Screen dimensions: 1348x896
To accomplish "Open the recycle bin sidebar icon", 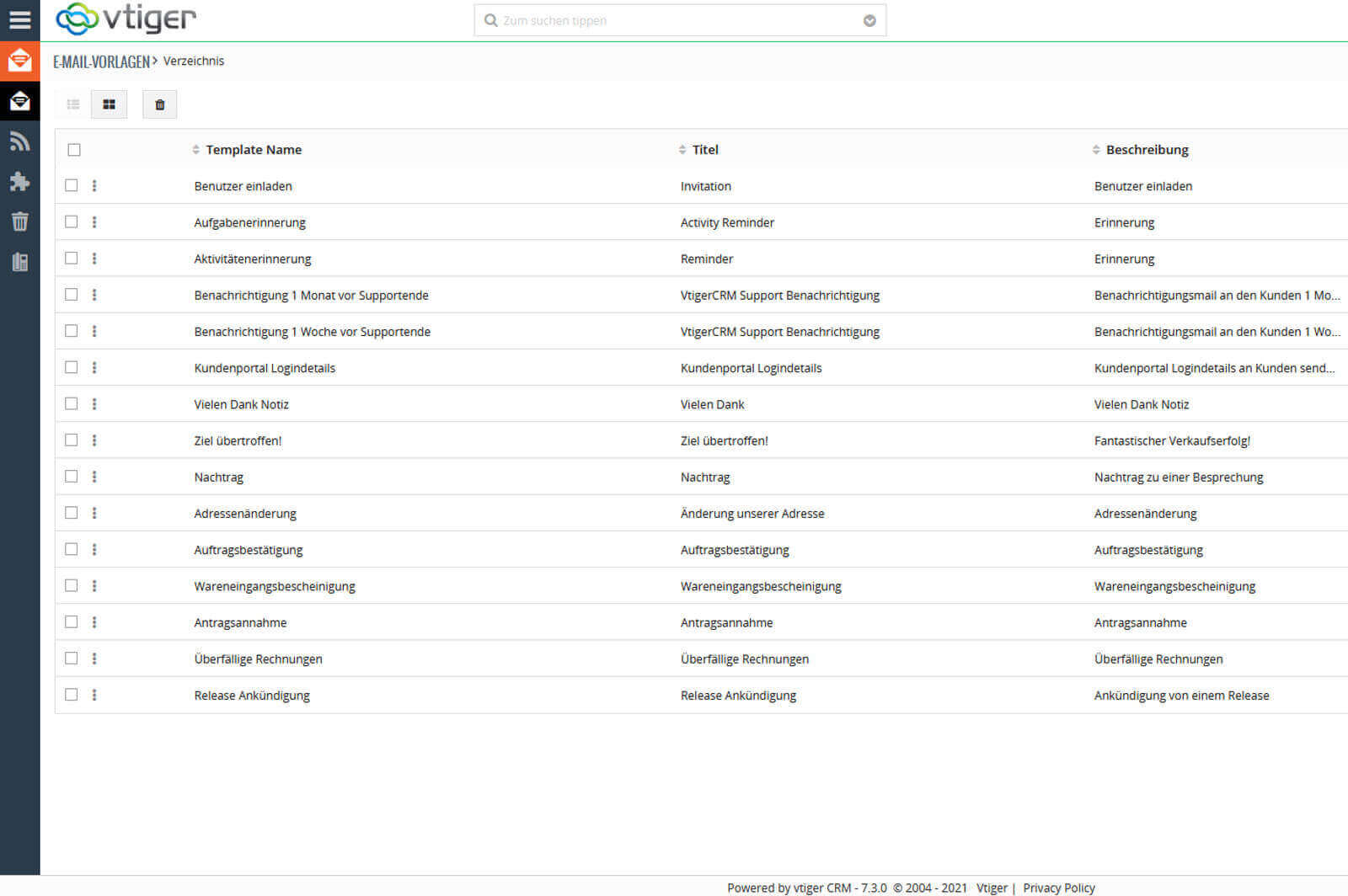I will pos(19,221).
